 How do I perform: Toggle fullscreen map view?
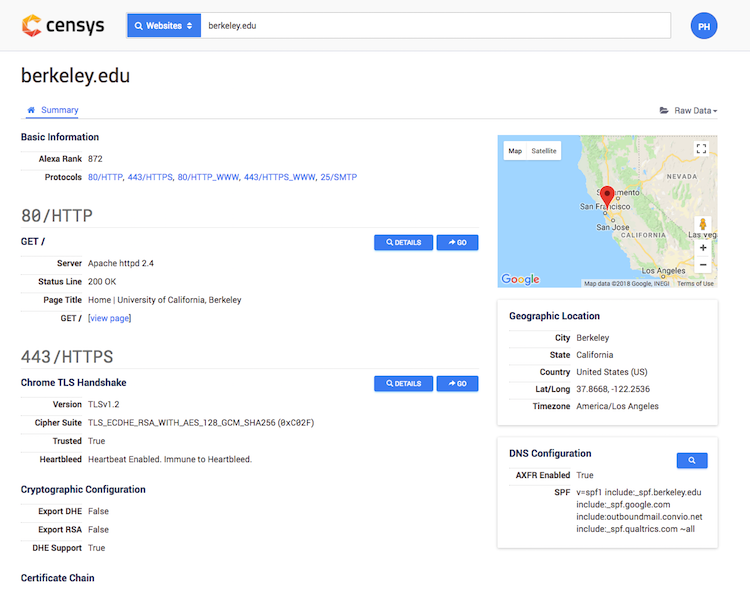coord(701,149)
